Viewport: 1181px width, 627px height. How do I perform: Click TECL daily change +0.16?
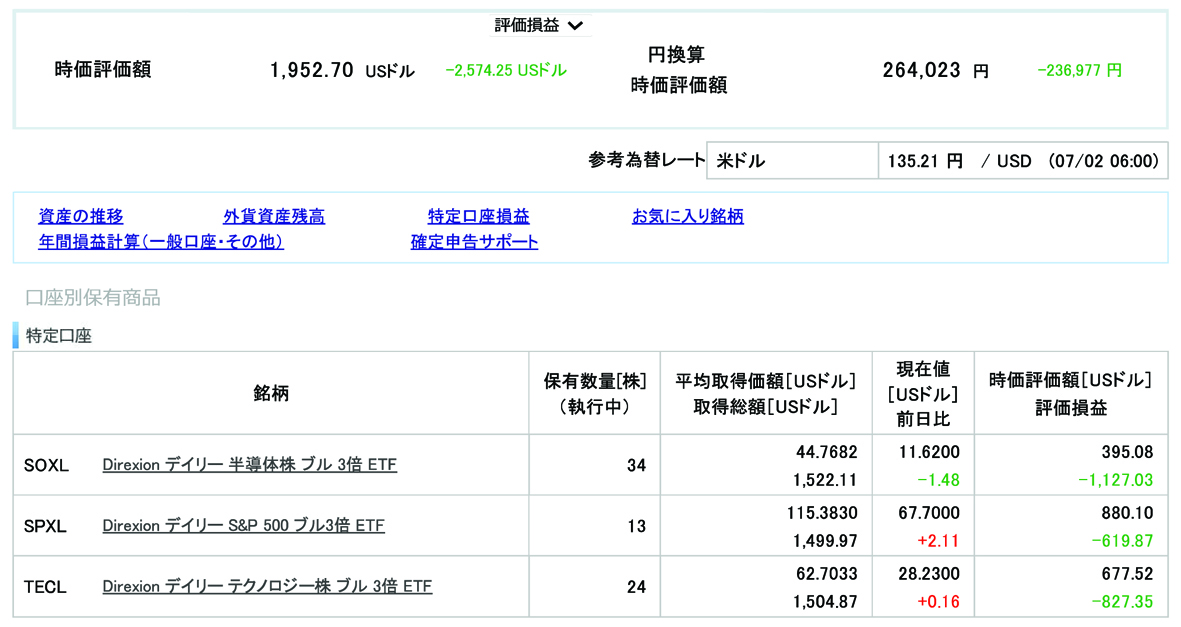pos(938,602)
